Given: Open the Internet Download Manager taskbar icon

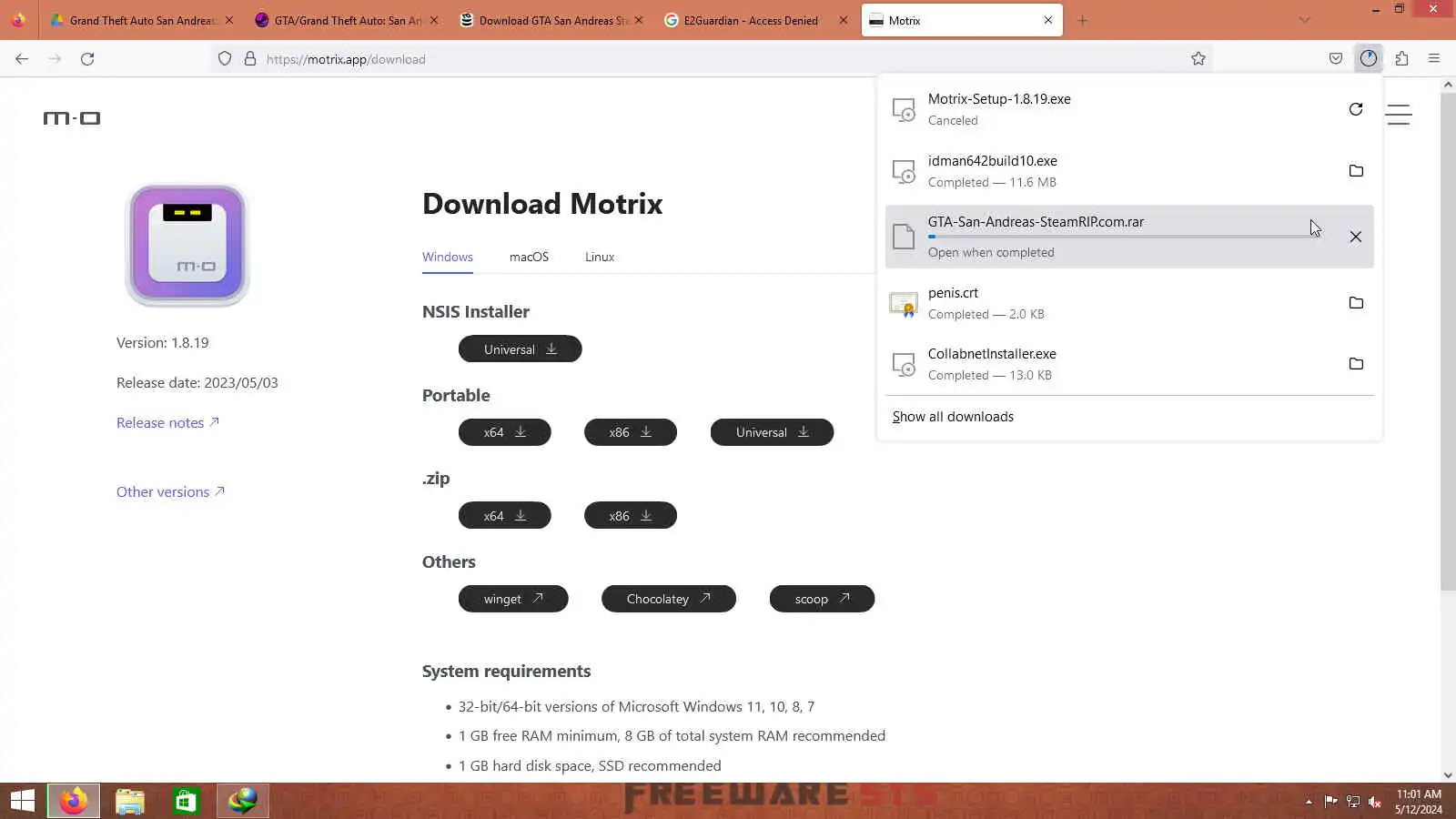Looking at the screenshot, I should [x=243, y=801].
